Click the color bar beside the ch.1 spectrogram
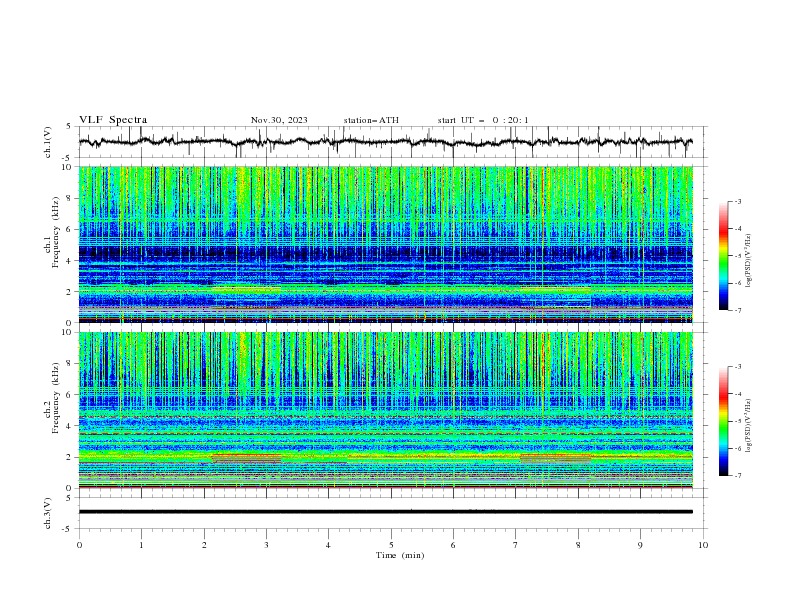 pyautogui.click(x=724, y=255)
